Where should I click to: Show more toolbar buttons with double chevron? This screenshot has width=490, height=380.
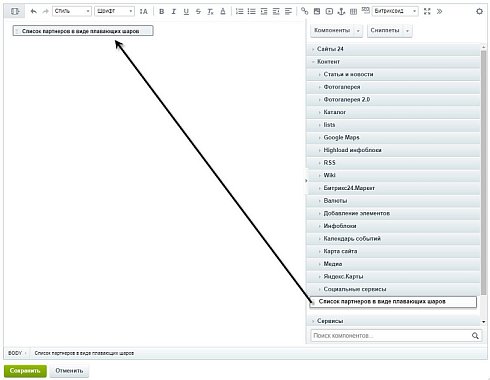(x=439, y=11)
